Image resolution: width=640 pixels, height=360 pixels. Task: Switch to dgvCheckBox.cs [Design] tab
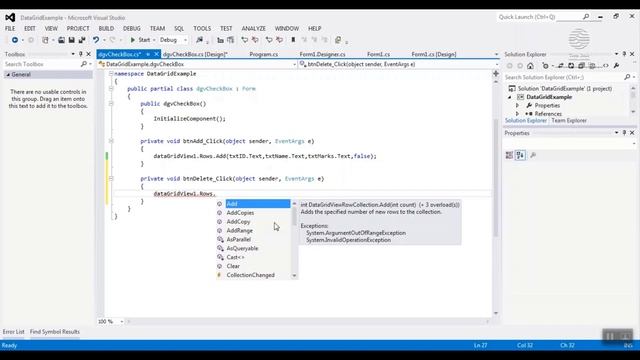[195, 54]
